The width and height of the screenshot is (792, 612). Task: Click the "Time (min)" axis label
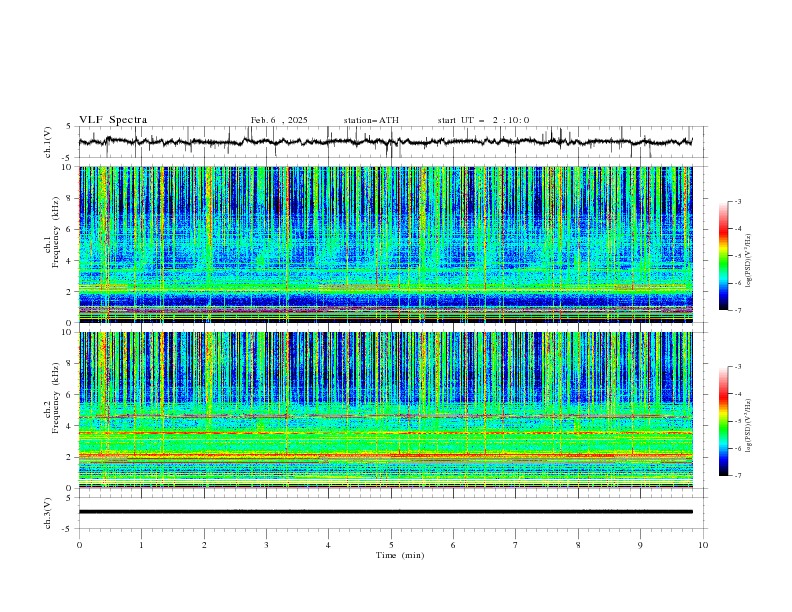coord(400,555)
